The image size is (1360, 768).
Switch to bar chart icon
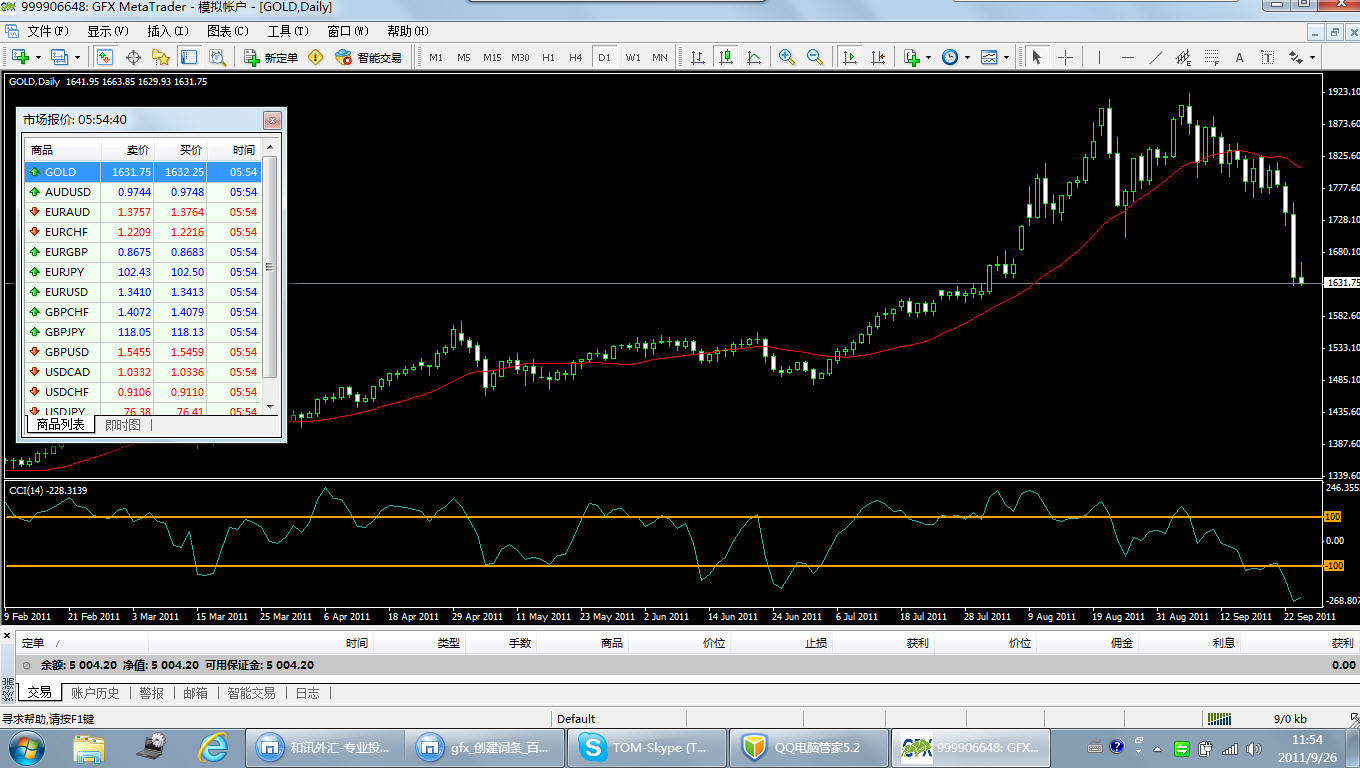(698, 57)
